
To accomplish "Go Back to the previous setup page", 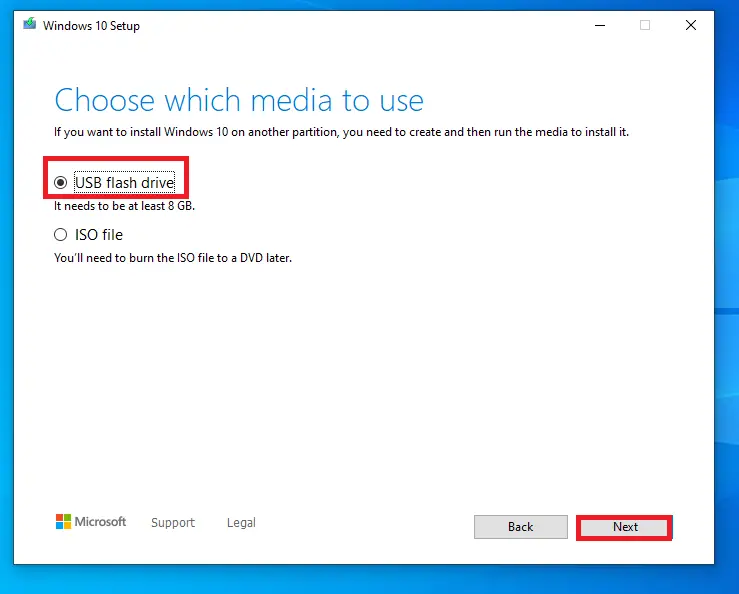I will [521, 527].
